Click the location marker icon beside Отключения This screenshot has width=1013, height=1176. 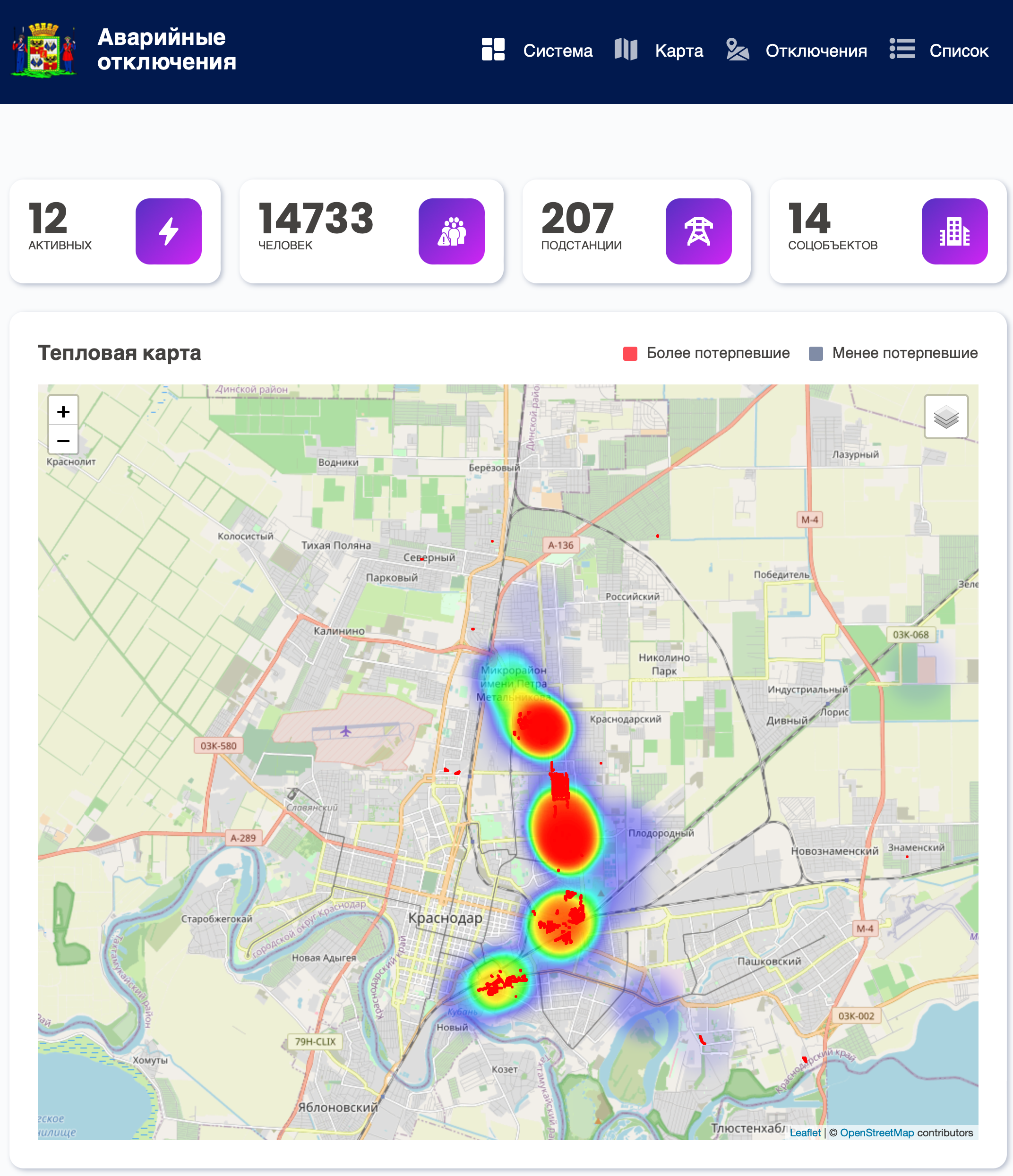737,50
